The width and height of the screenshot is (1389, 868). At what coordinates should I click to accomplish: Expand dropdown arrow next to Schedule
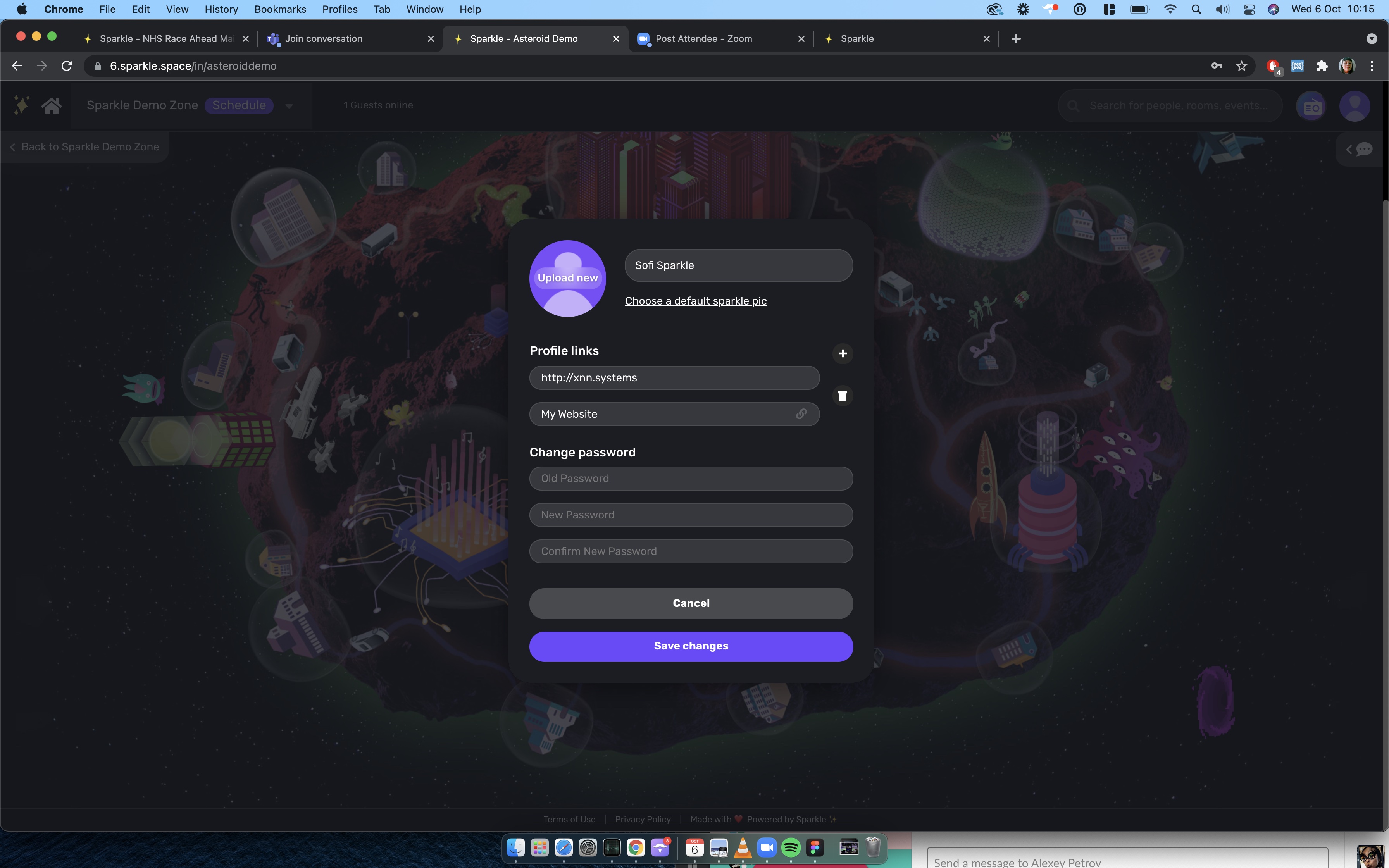tap(289, 106)
